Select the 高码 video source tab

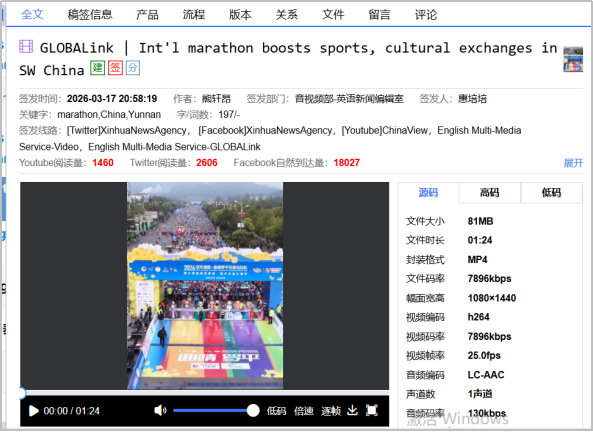pyautogui.click(x=490, y=193)
